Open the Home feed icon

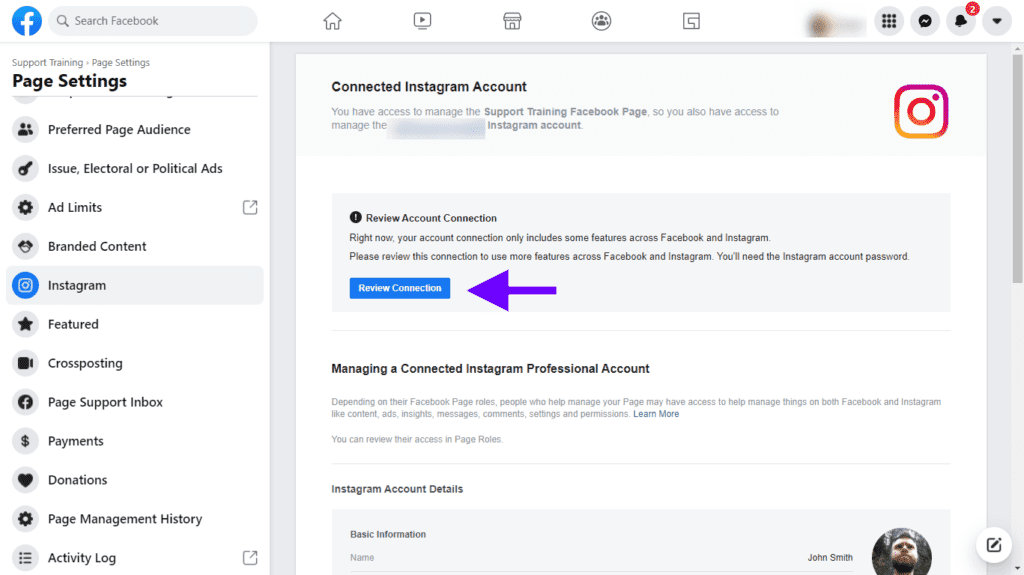(x=332, y=21)
